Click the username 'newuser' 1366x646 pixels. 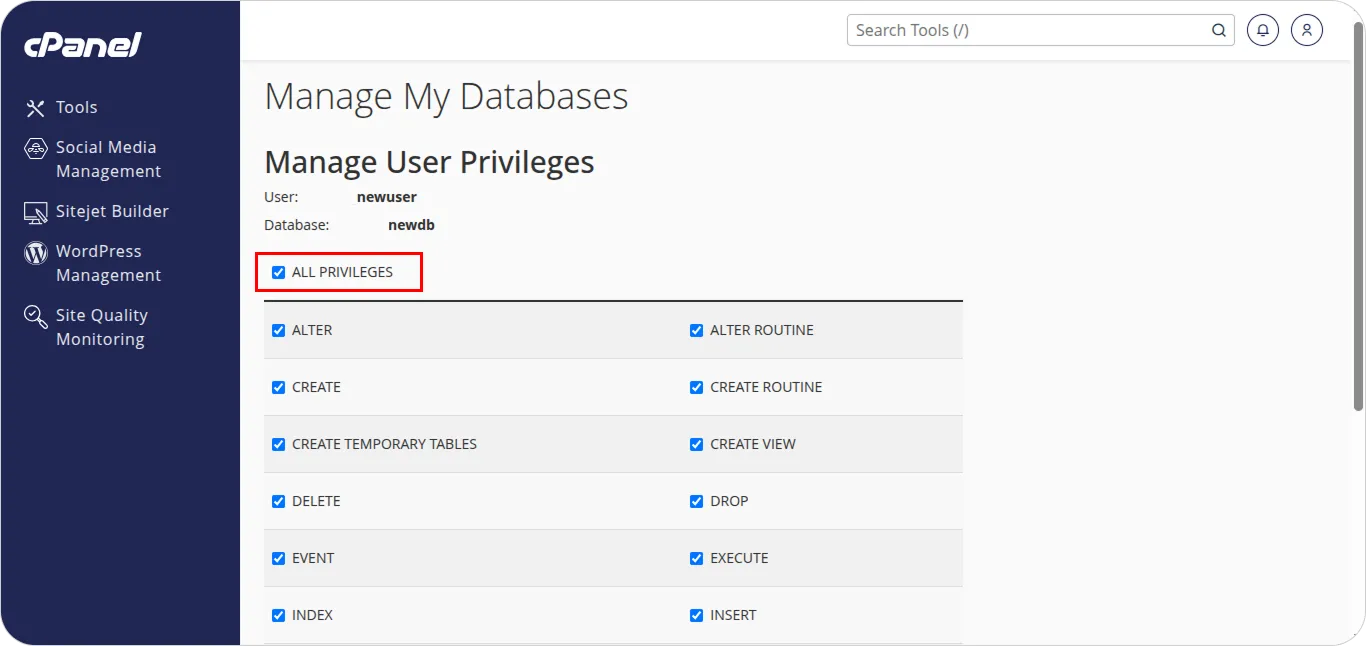click(x=387, y=197)
